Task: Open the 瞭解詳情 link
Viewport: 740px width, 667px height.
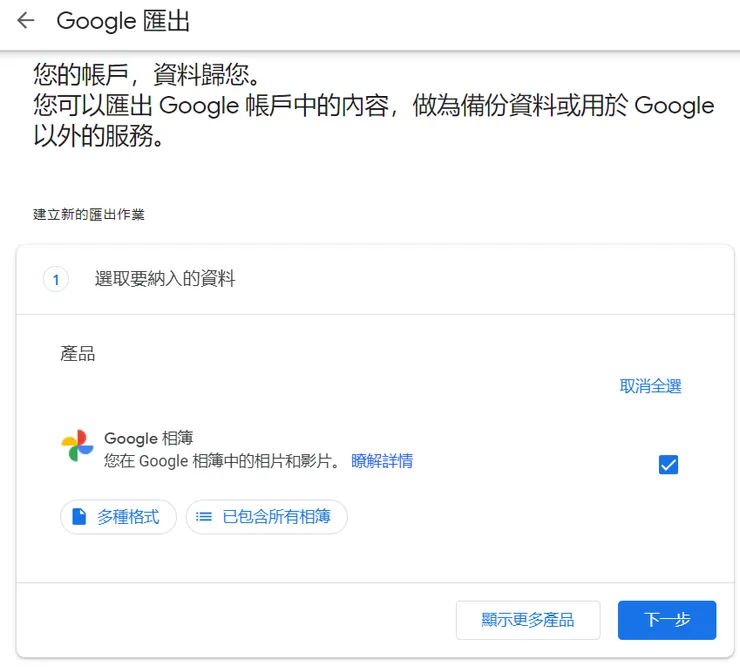Action: pyautogui.click(x=382, y=461)
